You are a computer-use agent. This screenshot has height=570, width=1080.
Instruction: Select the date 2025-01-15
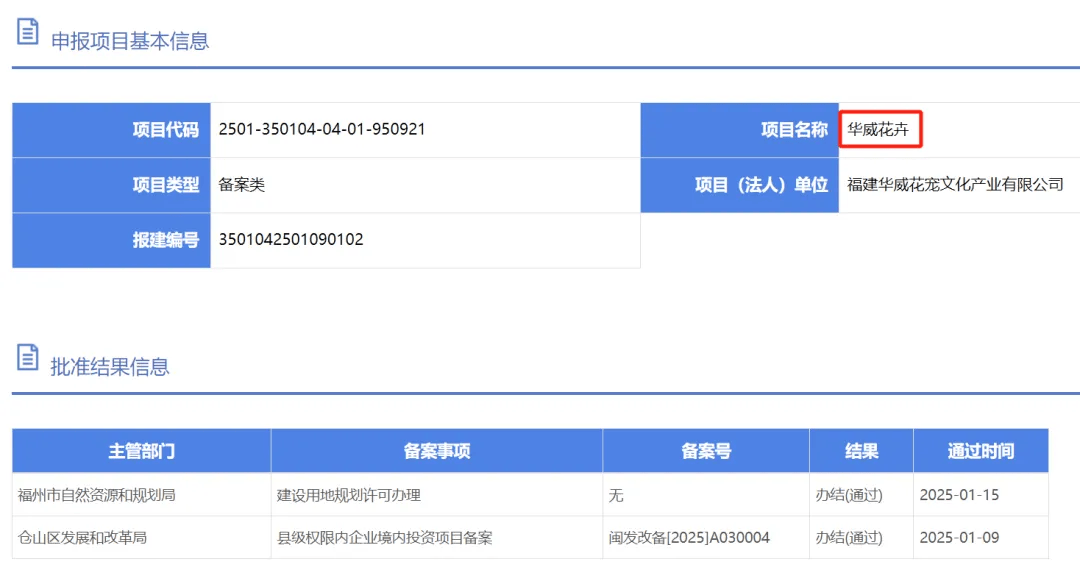tap(959, 495)
